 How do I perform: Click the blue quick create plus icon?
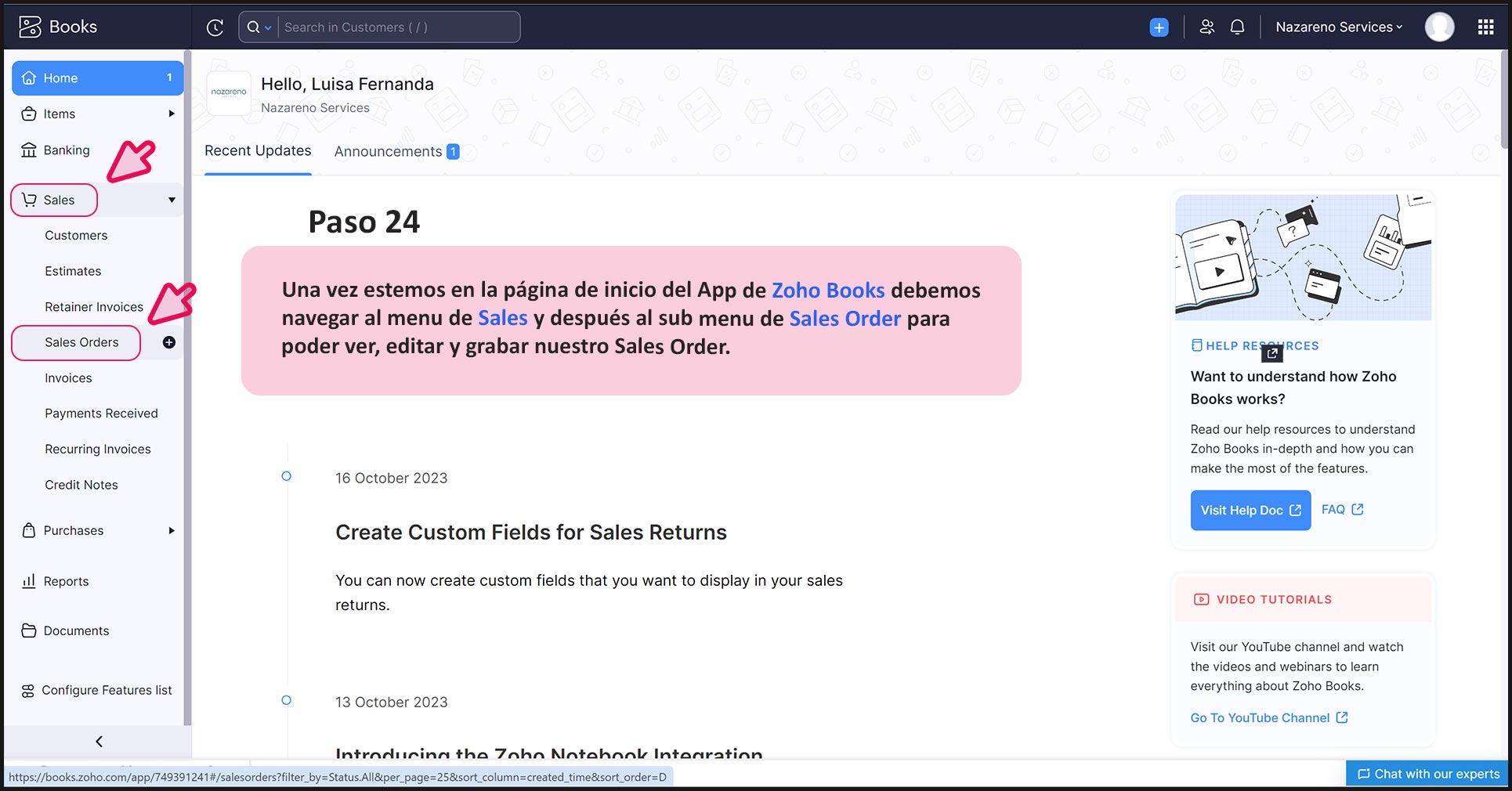tap(1159, 27)
